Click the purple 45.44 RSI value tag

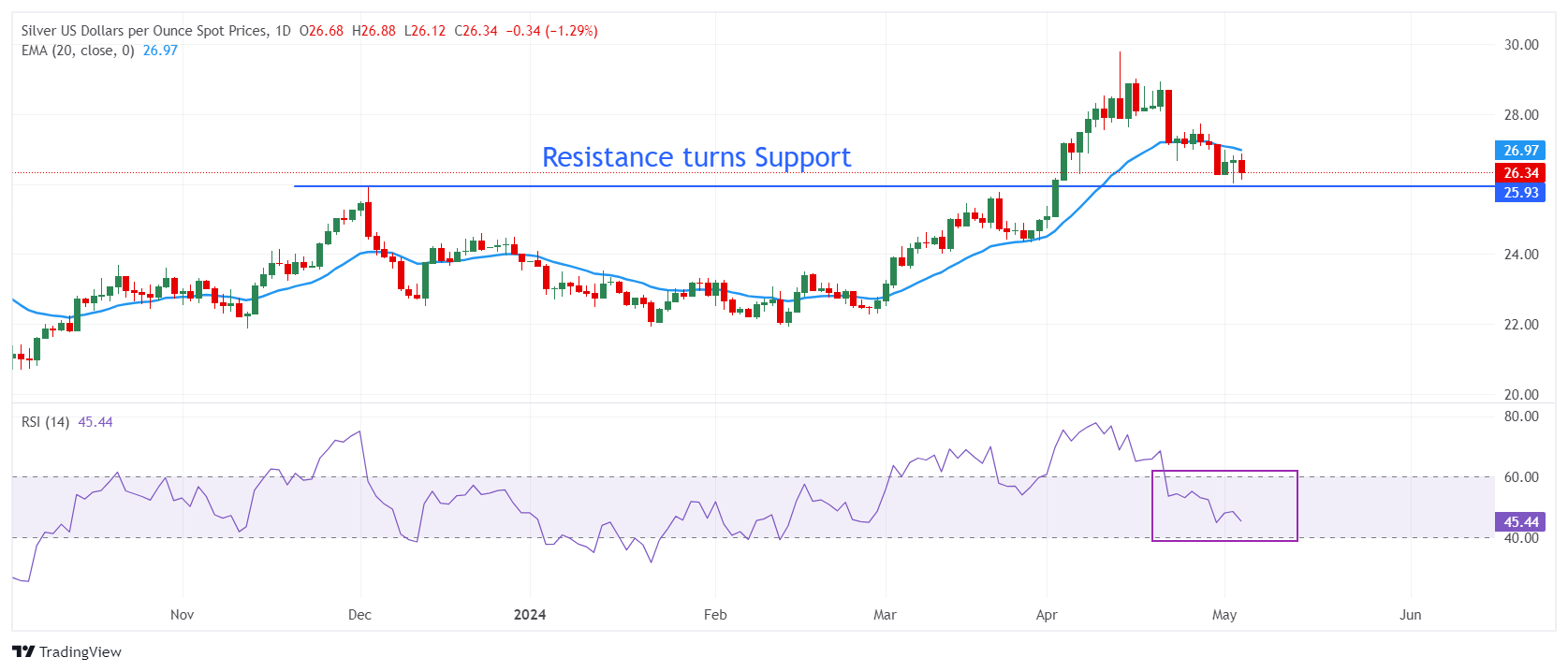(x=1520, y=522)
